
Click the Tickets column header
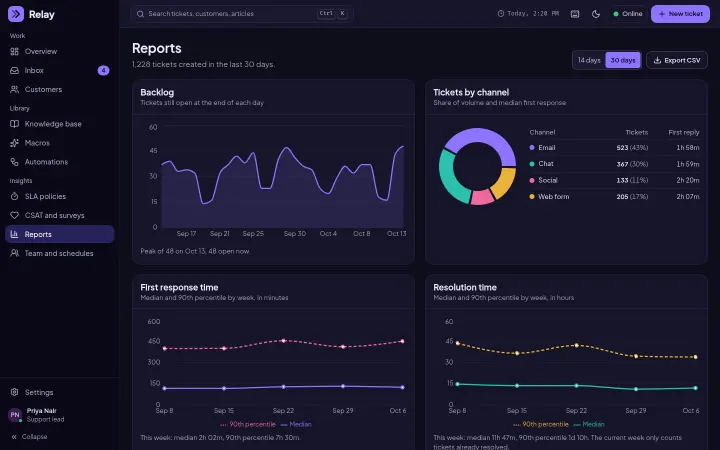[636, 132]
